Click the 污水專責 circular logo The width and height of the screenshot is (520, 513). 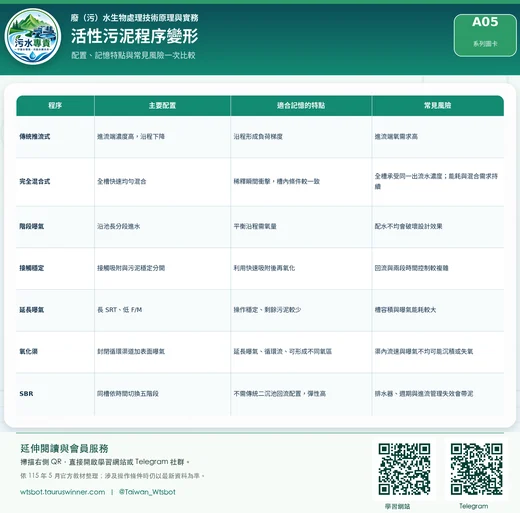click(33, 36)
